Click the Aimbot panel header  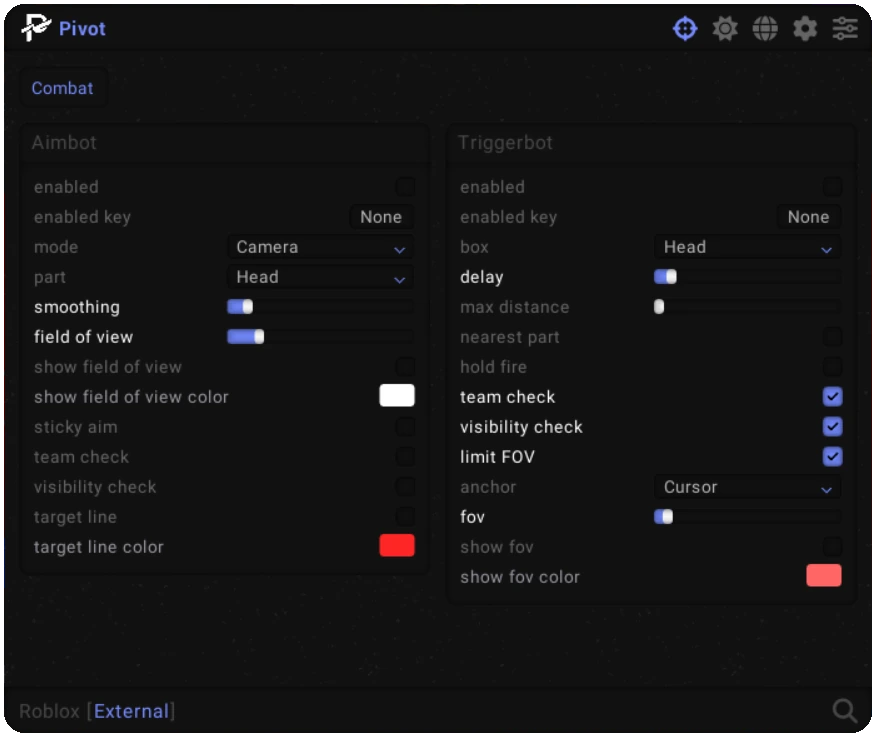click(x=225, y=143)
